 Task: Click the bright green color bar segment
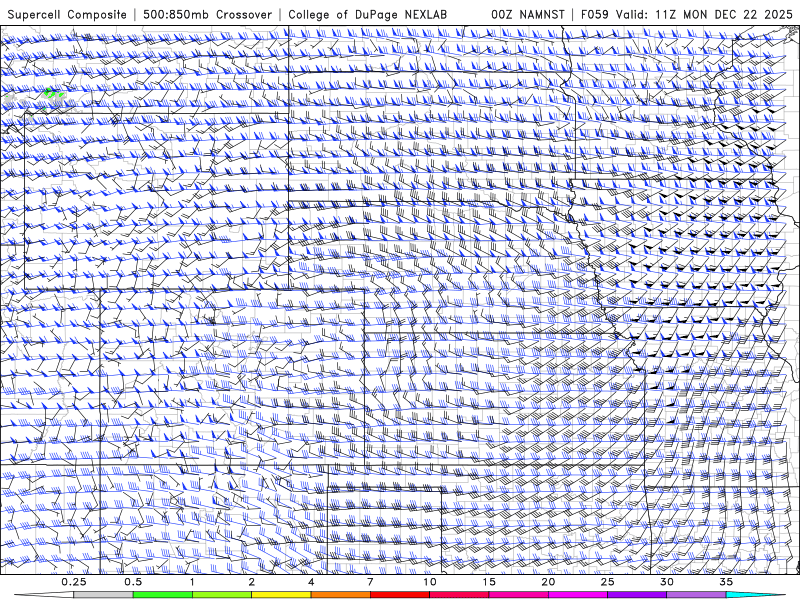point(163,595)
